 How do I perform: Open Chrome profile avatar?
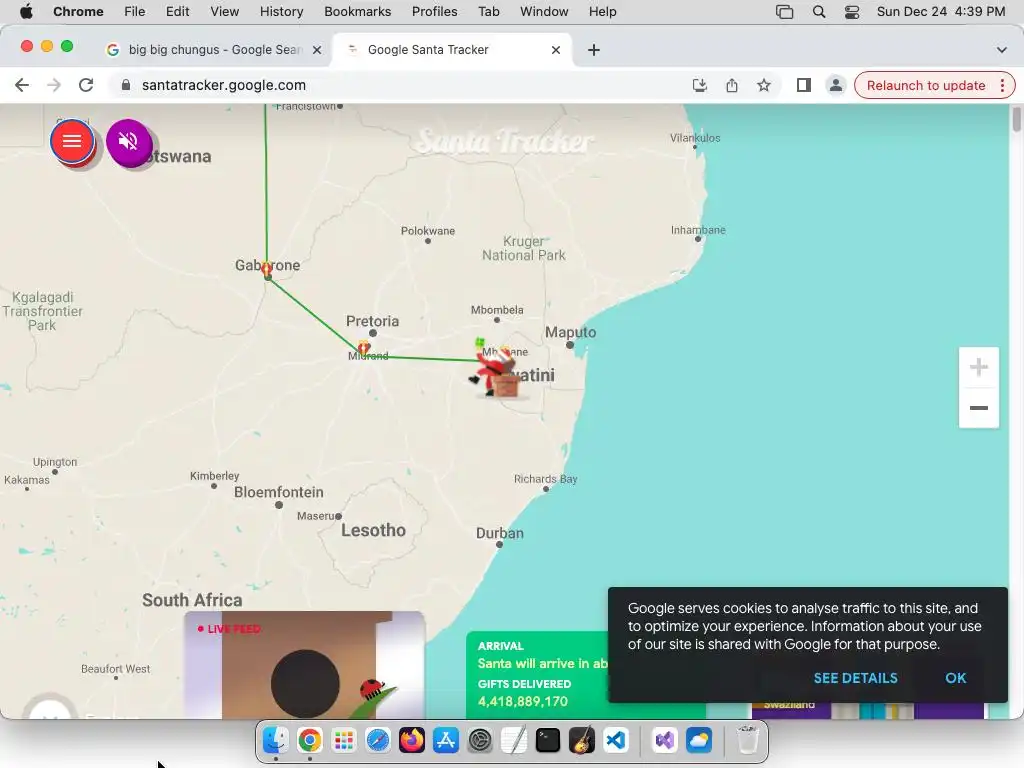click(835, 85)
